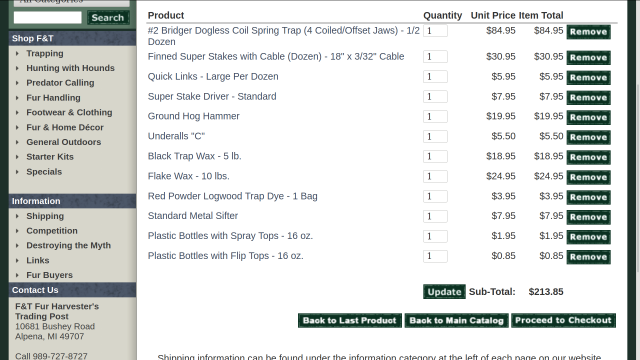The height and width of the screenshot is (360, 640).
Task: Open the Fur Buyers link
Action: click(x=49, y=275)
